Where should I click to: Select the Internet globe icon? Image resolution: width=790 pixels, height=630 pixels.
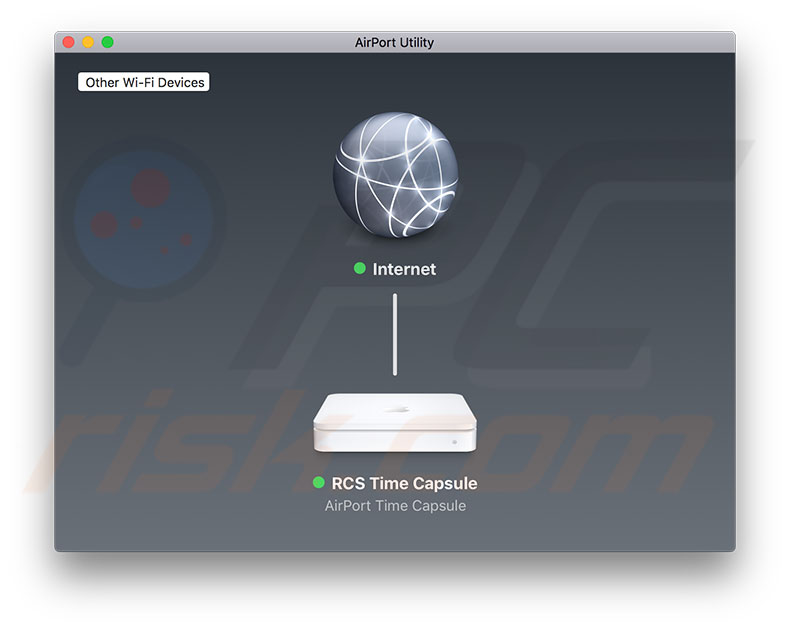[x=396, y=175]
